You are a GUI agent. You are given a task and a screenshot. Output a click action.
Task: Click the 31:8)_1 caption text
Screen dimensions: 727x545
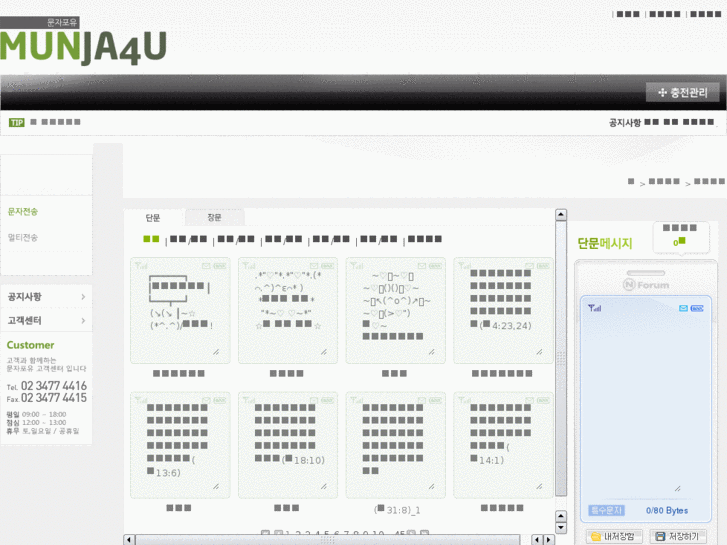396,510
